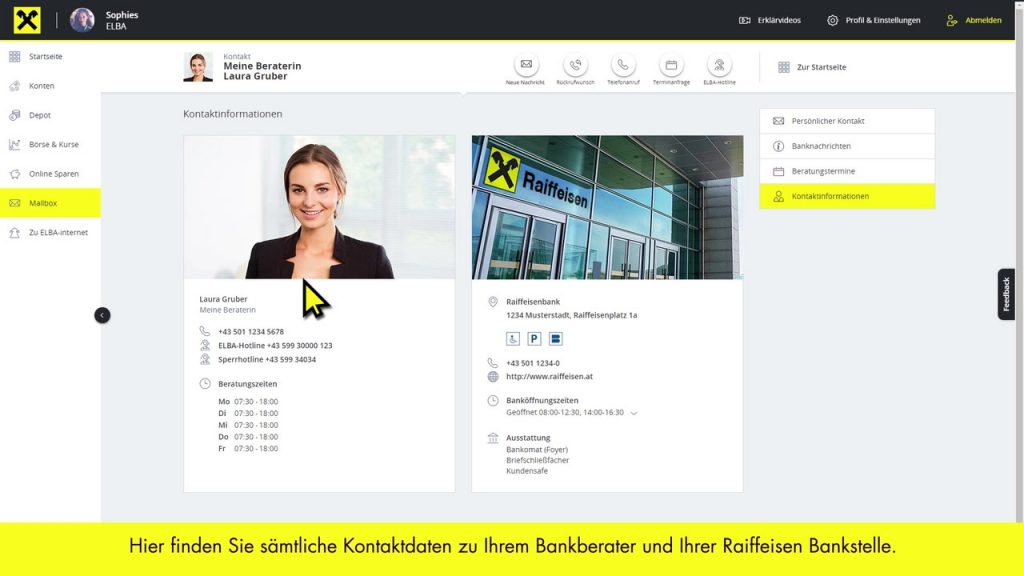The height and width of the screenshot is (576, 1024).
Task: Click the Neue Nachricht envelope icon
Action: 526,65
